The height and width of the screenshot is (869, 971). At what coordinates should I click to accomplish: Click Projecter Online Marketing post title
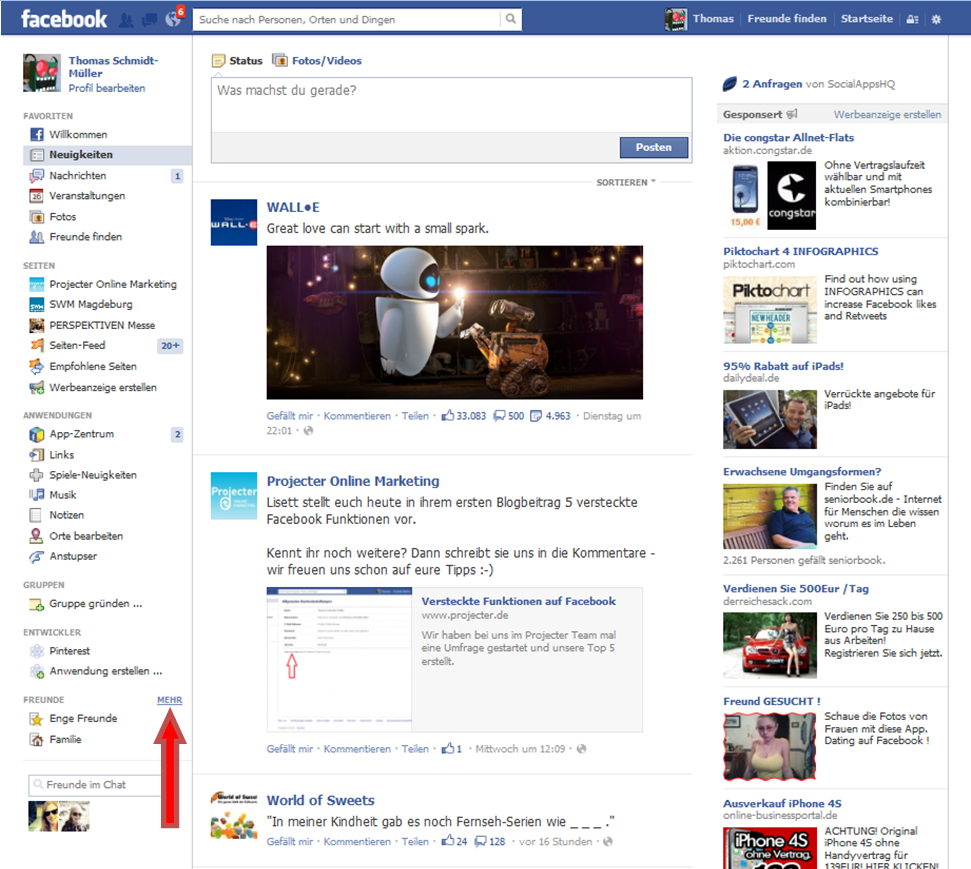[353, 481]
